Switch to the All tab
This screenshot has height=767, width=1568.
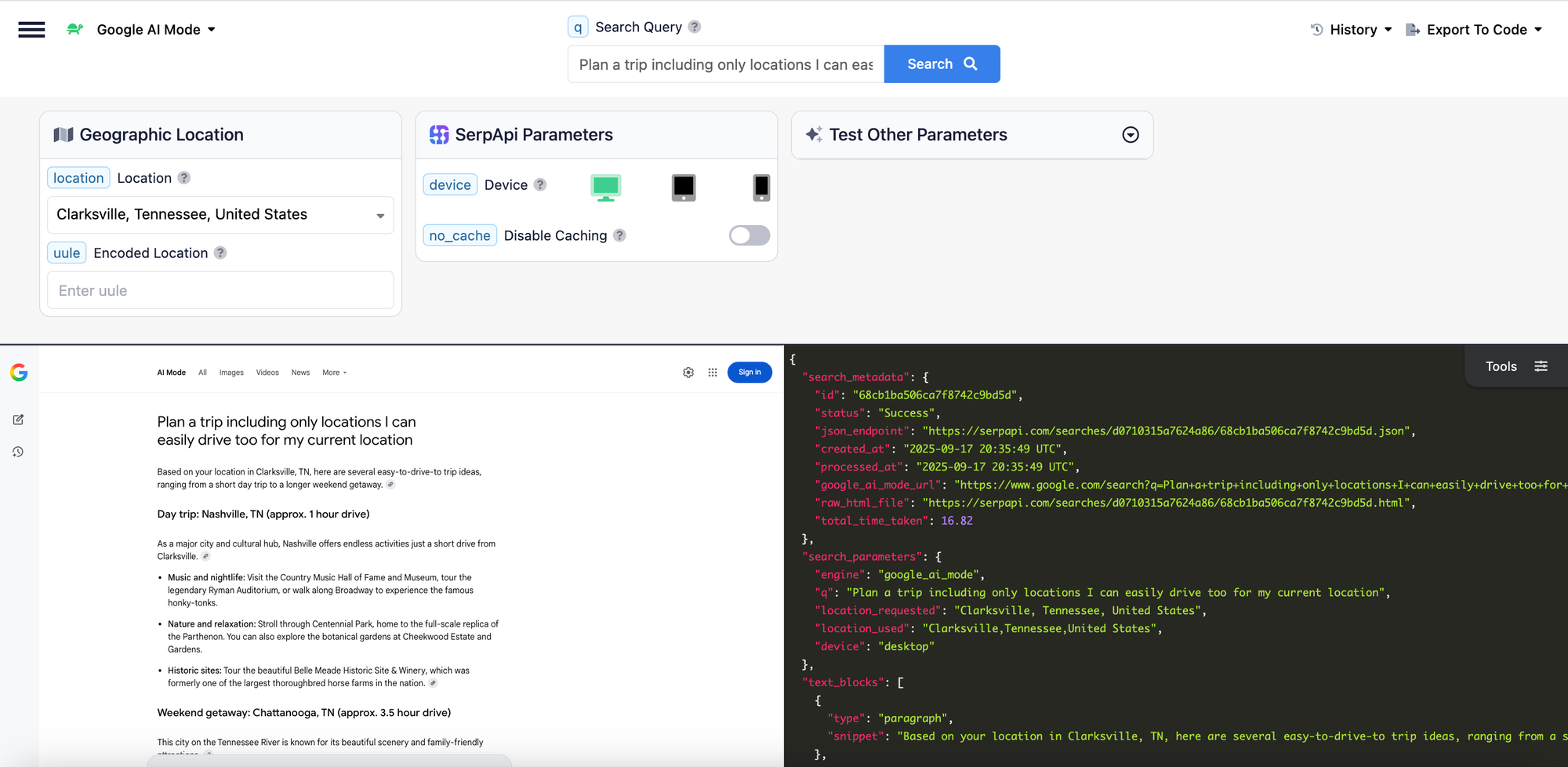tap(203, 373)
